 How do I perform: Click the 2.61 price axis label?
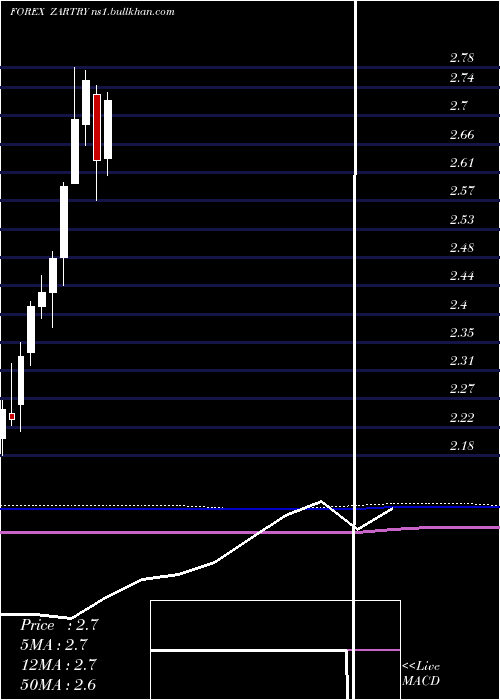coord(462,162)
